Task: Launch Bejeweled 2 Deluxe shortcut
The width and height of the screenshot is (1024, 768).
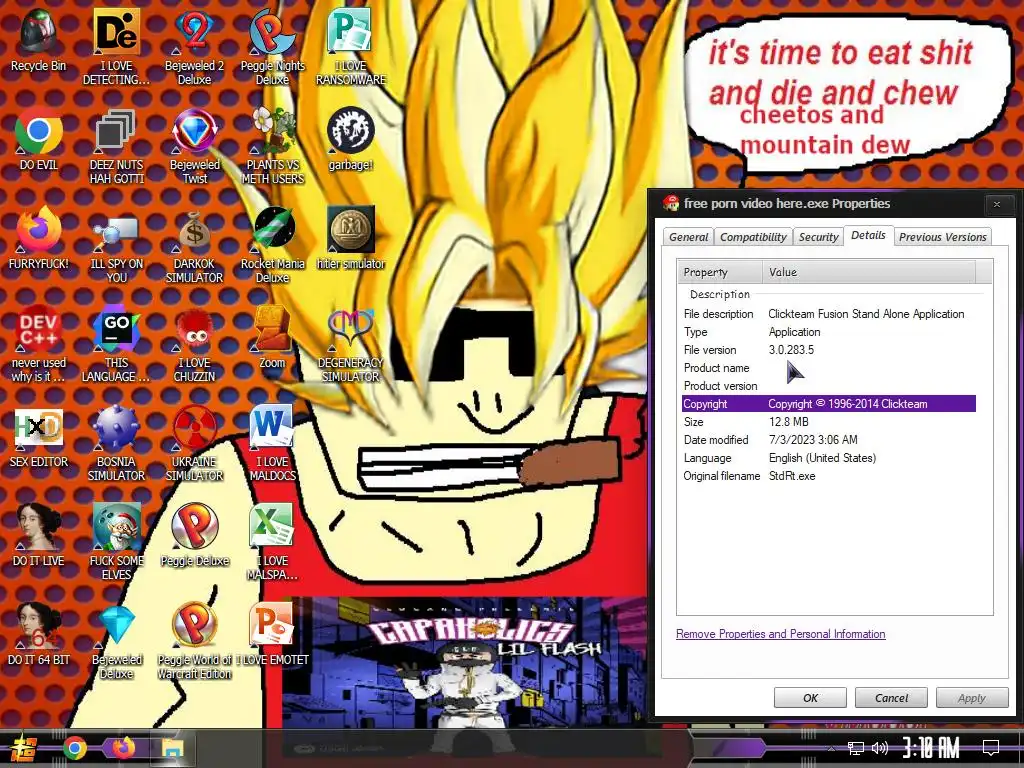Action: point(195,47)
